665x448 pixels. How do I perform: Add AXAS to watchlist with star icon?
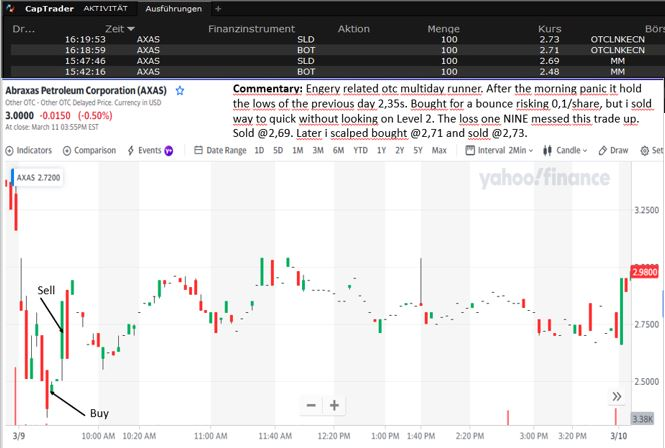[x=180, y=90]
